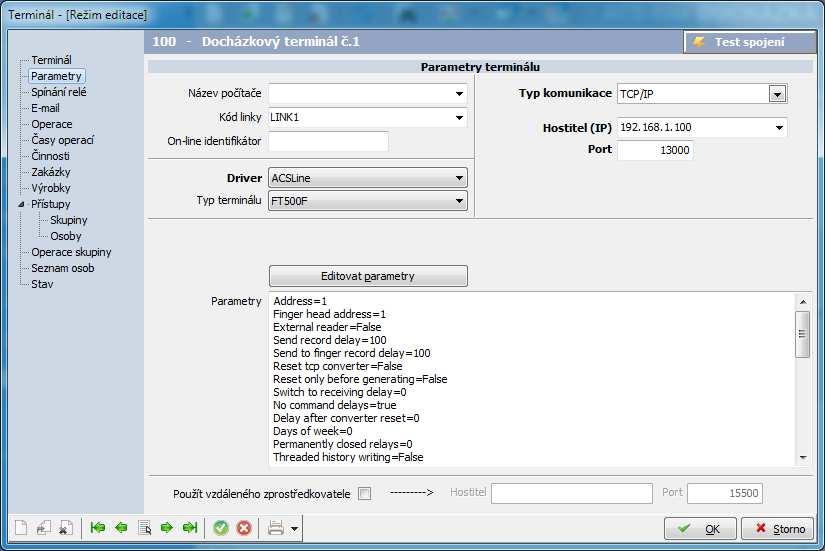
Task: Cancel changes with red cross icon
Action: [x=244, y=527]
